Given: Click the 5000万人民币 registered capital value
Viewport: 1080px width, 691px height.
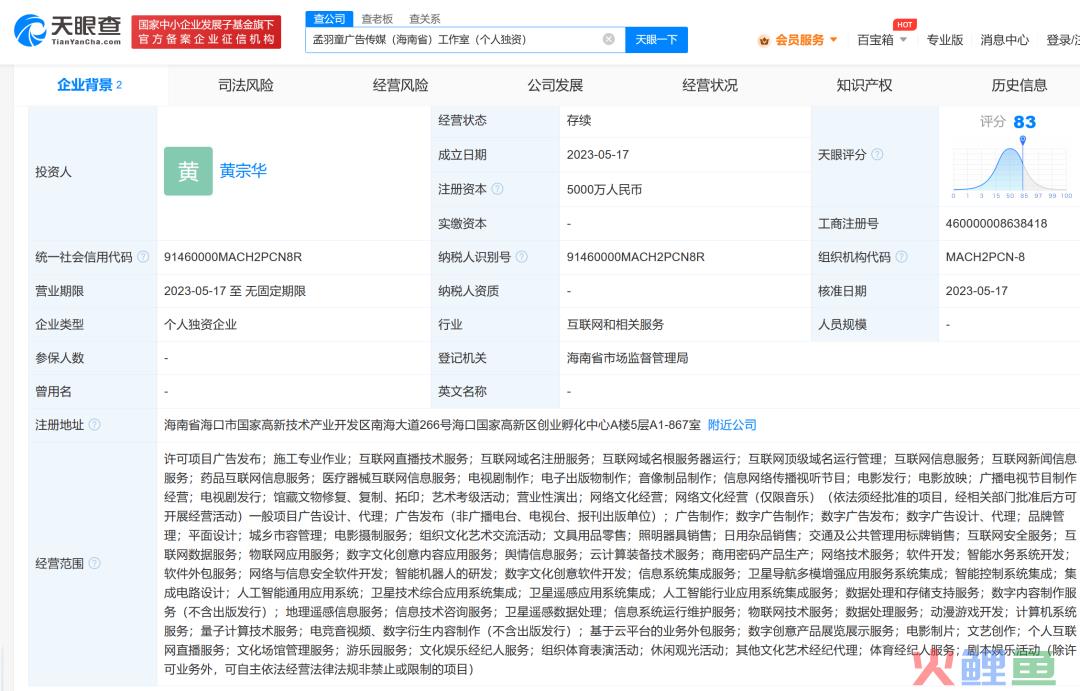Looking at the screenshot, I should click(604, 189).
